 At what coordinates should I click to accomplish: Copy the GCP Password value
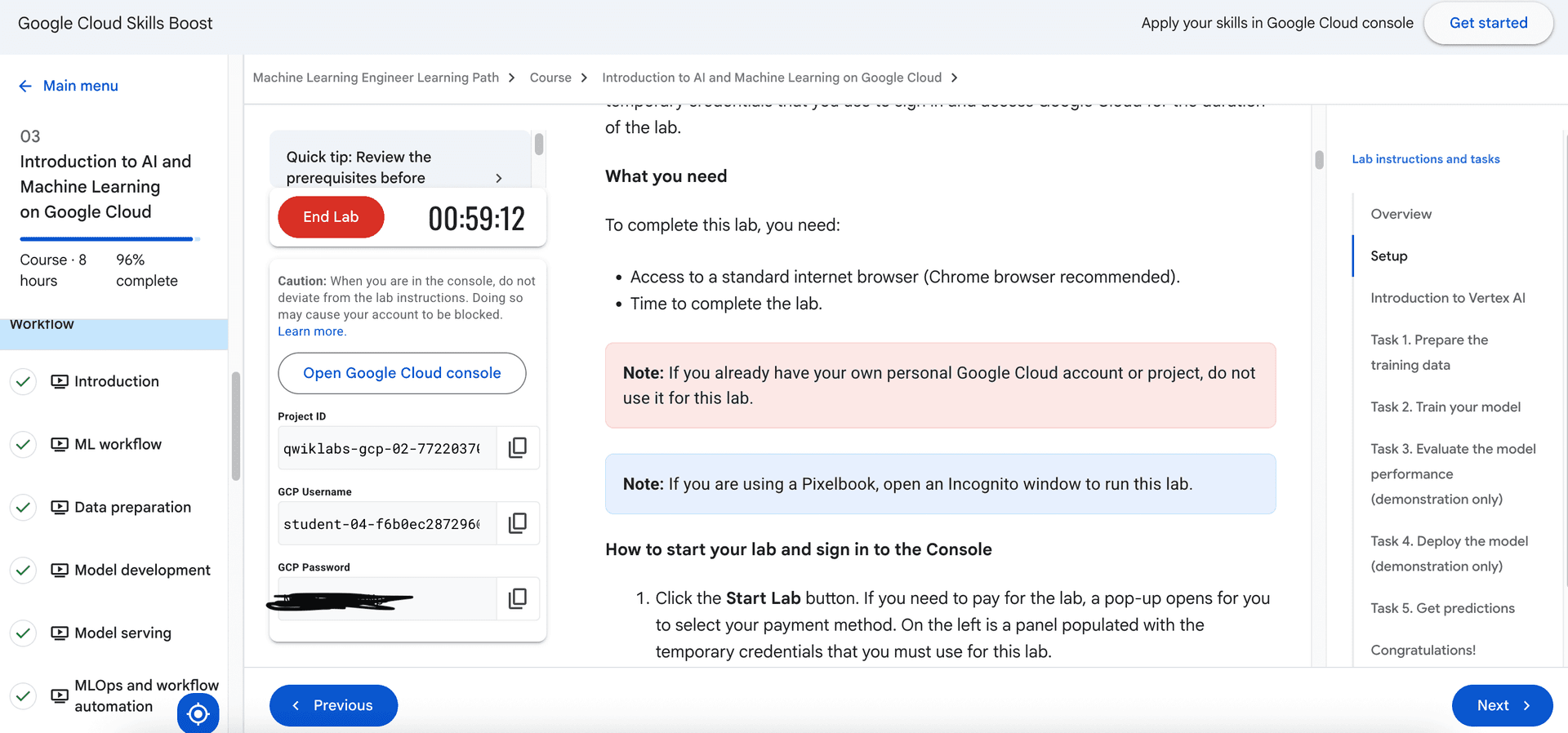pyautogui.click(x=518, y=598)
